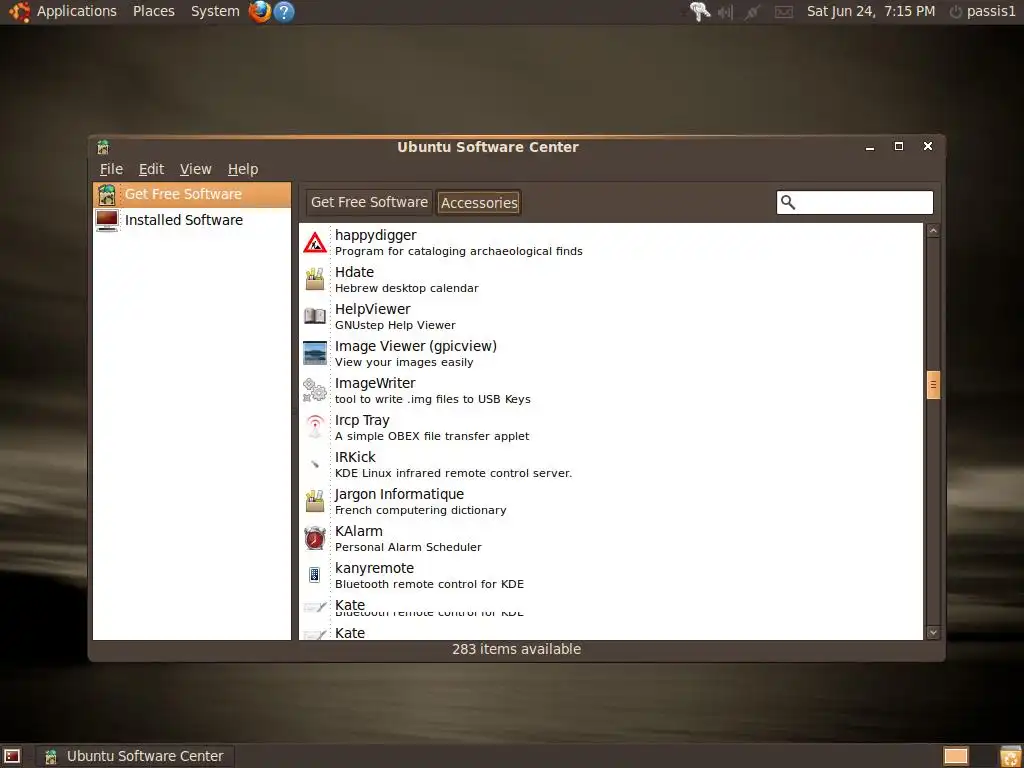Click the mail envelope indicator icon

click(x=784, y=12)
